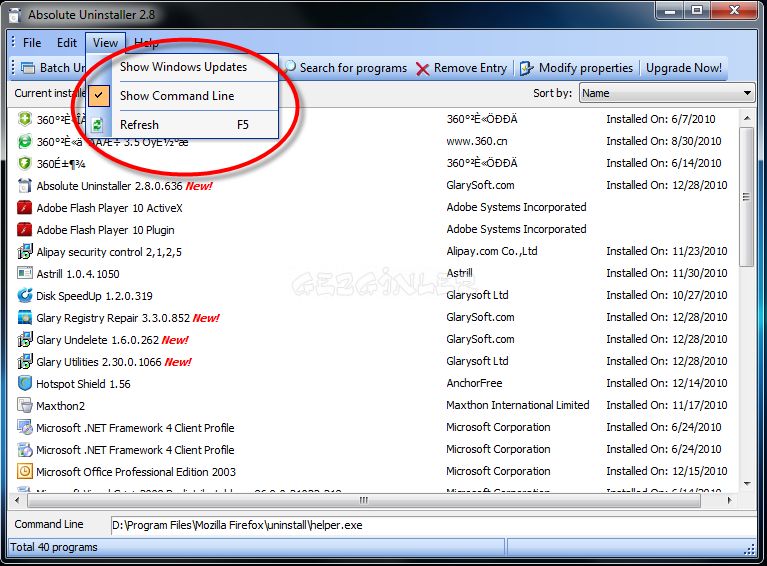The height and width of the screenshot is (566, 767).
Task: Click www.360.cn publisher text
Action: coord(476,141)
